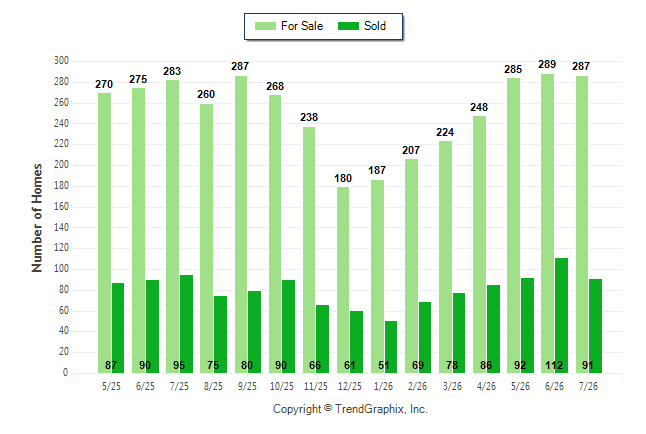Click the Copyright TrendGraphix, Inc. text
Viewport: 646px width, 434px height.
tap(350, 409)
